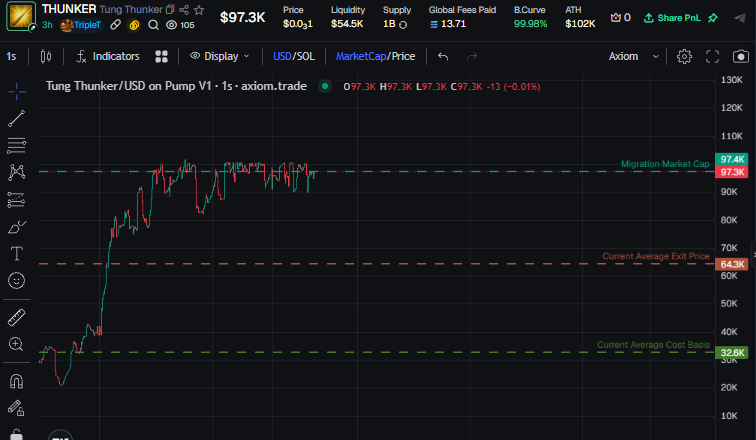The image size is (756, 440).
Task: Select the forecasting position tool
Action: pyautogui.click(x=16, y=200)
